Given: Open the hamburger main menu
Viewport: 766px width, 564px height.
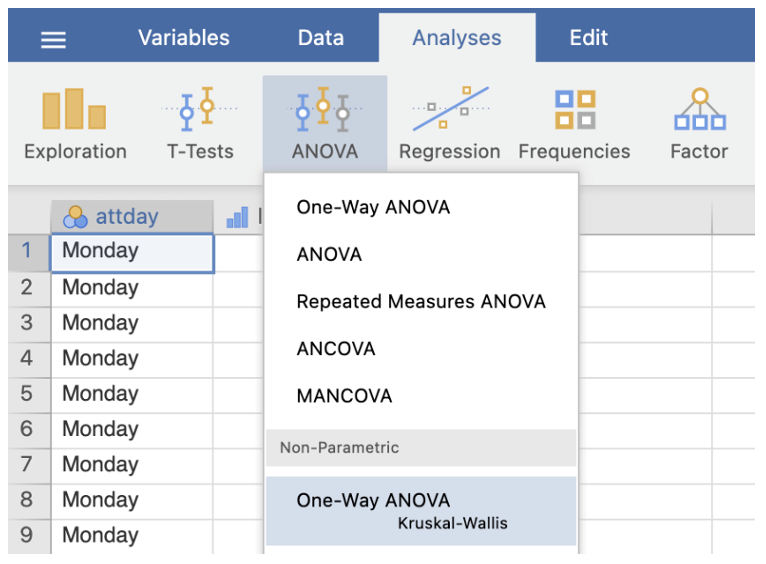Looking at the screenshot, I should pos(53,39).
